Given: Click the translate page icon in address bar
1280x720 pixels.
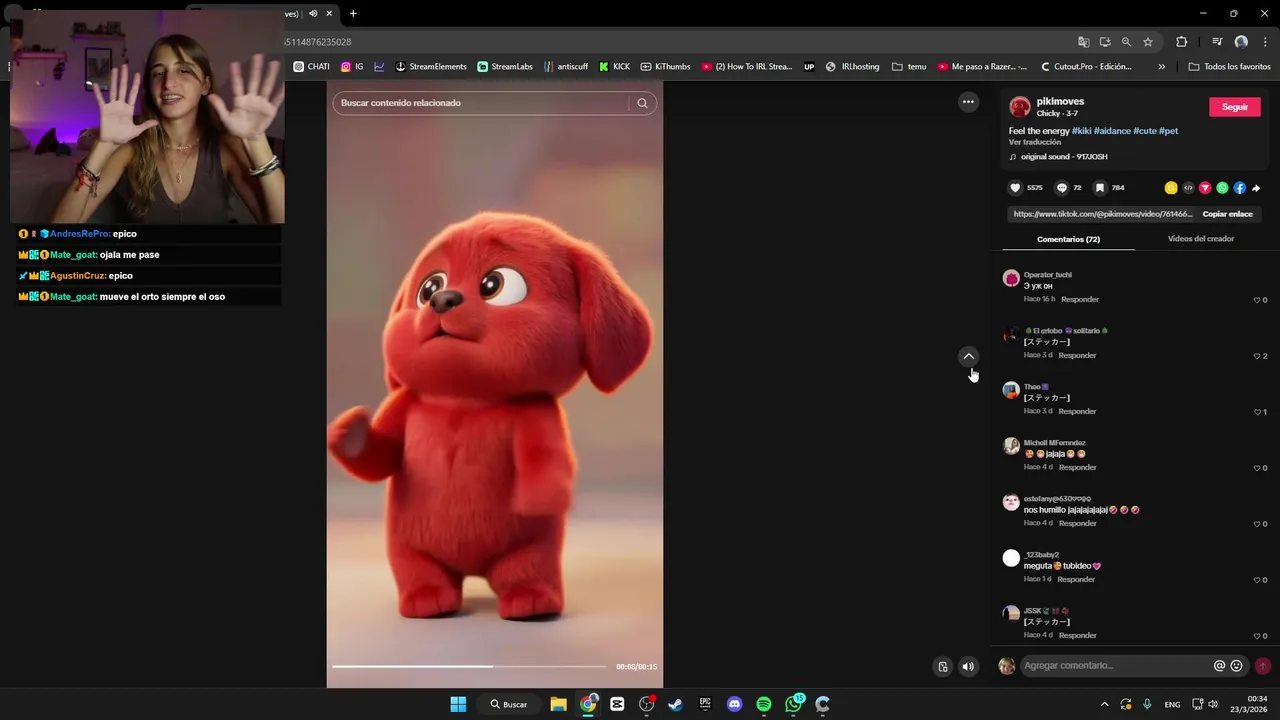Looking at the screenshot, I should pyautogui.click(x=1083, y=42).
